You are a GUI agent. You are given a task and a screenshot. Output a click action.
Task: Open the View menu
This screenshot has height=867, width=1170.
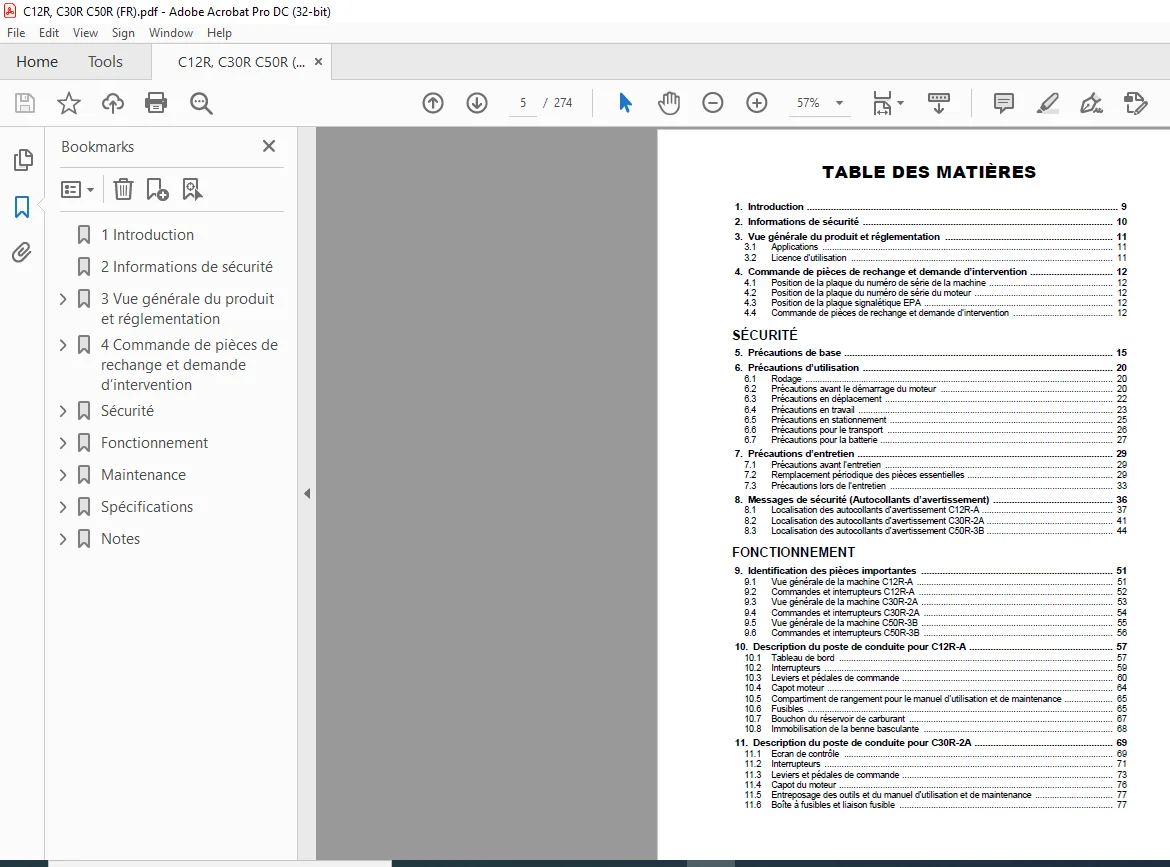click(x=85, y=33)
